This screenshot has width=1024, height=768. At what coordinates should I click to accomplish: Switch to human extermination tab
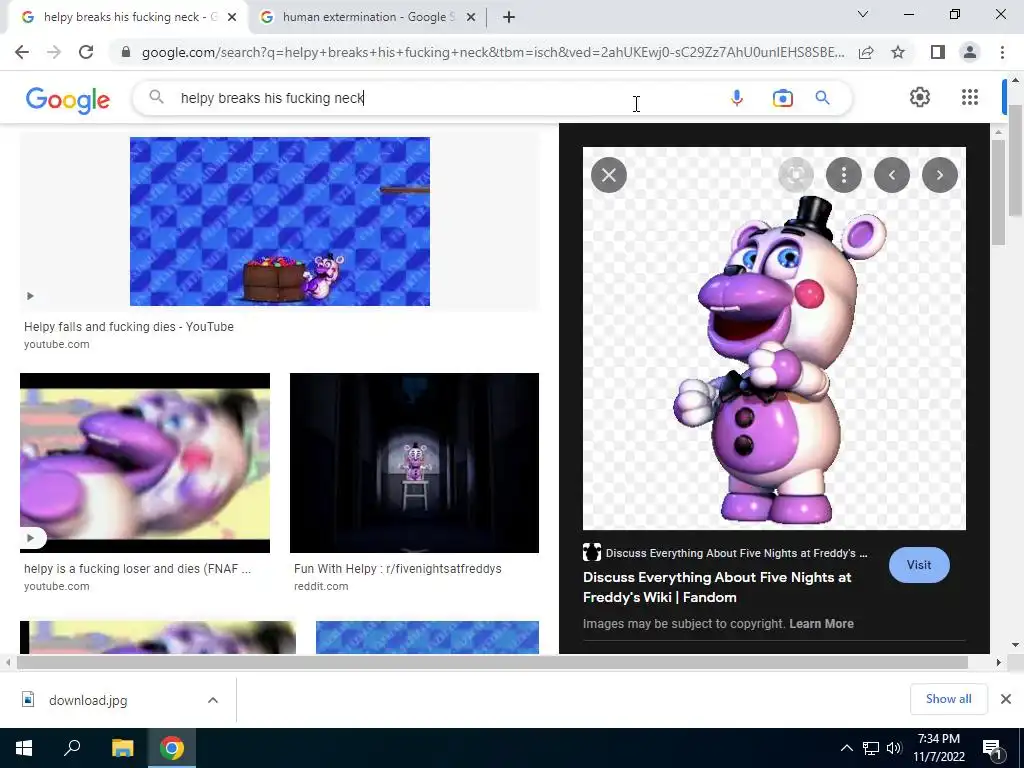pyautogui.click(x=368, y=17)
